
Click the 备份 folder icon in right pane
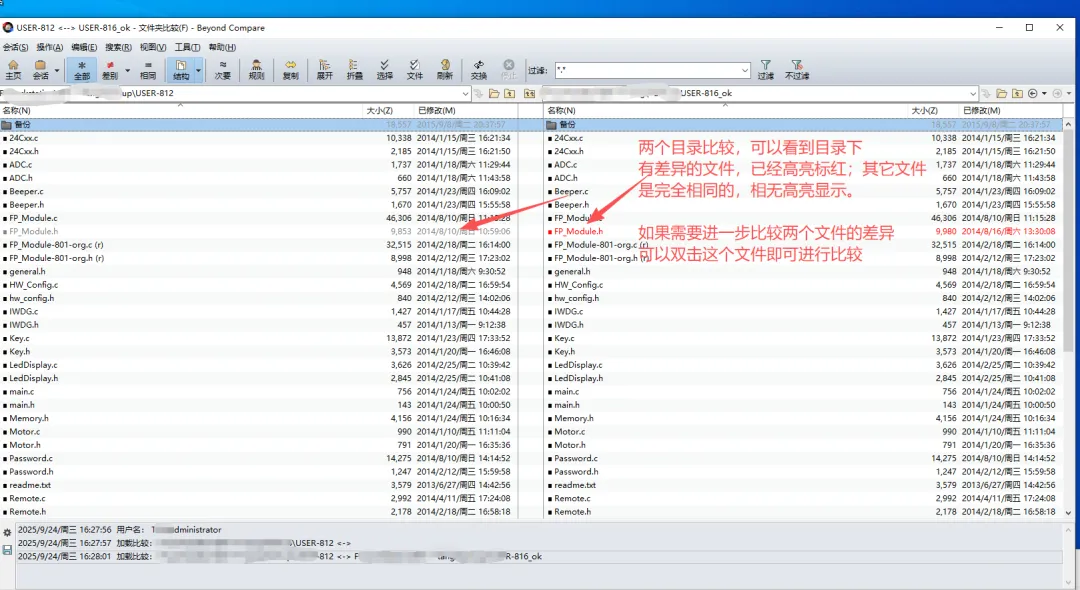551,125
